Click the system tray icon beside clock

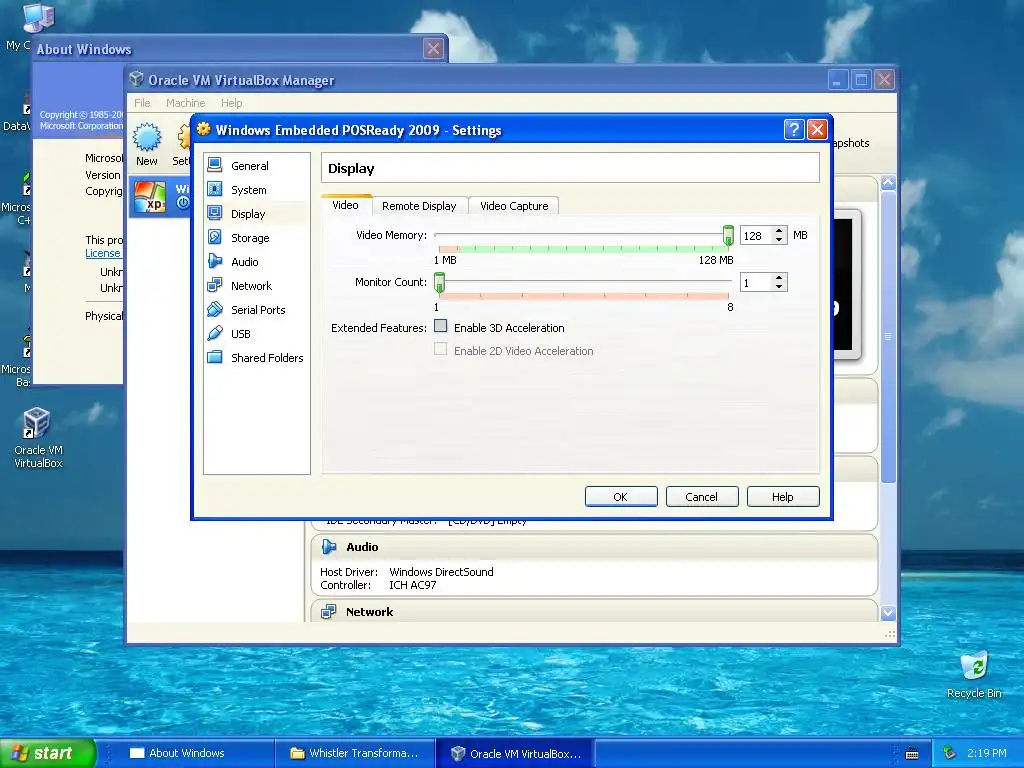(x=950, y=753)
